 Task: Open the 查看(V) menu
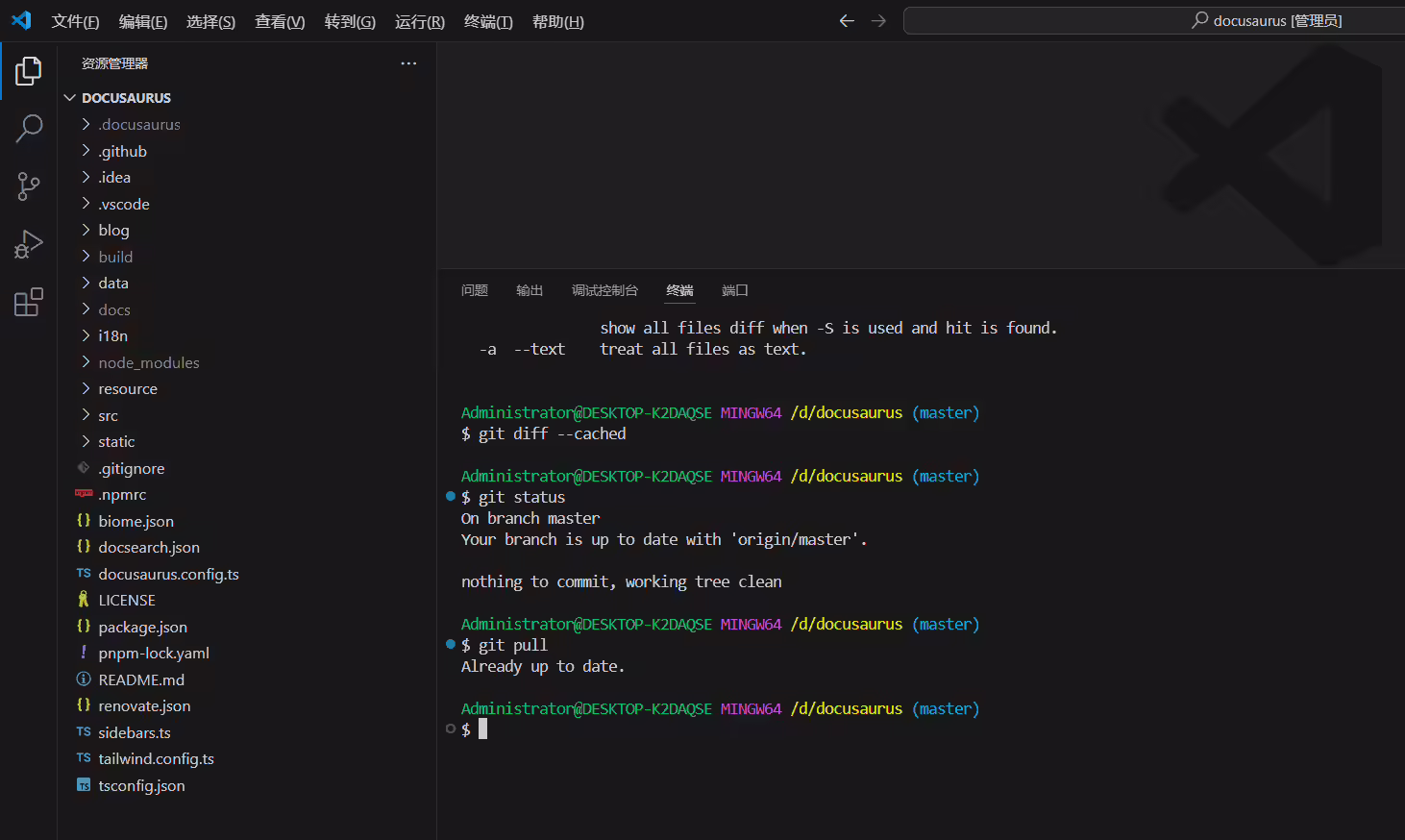280,21
